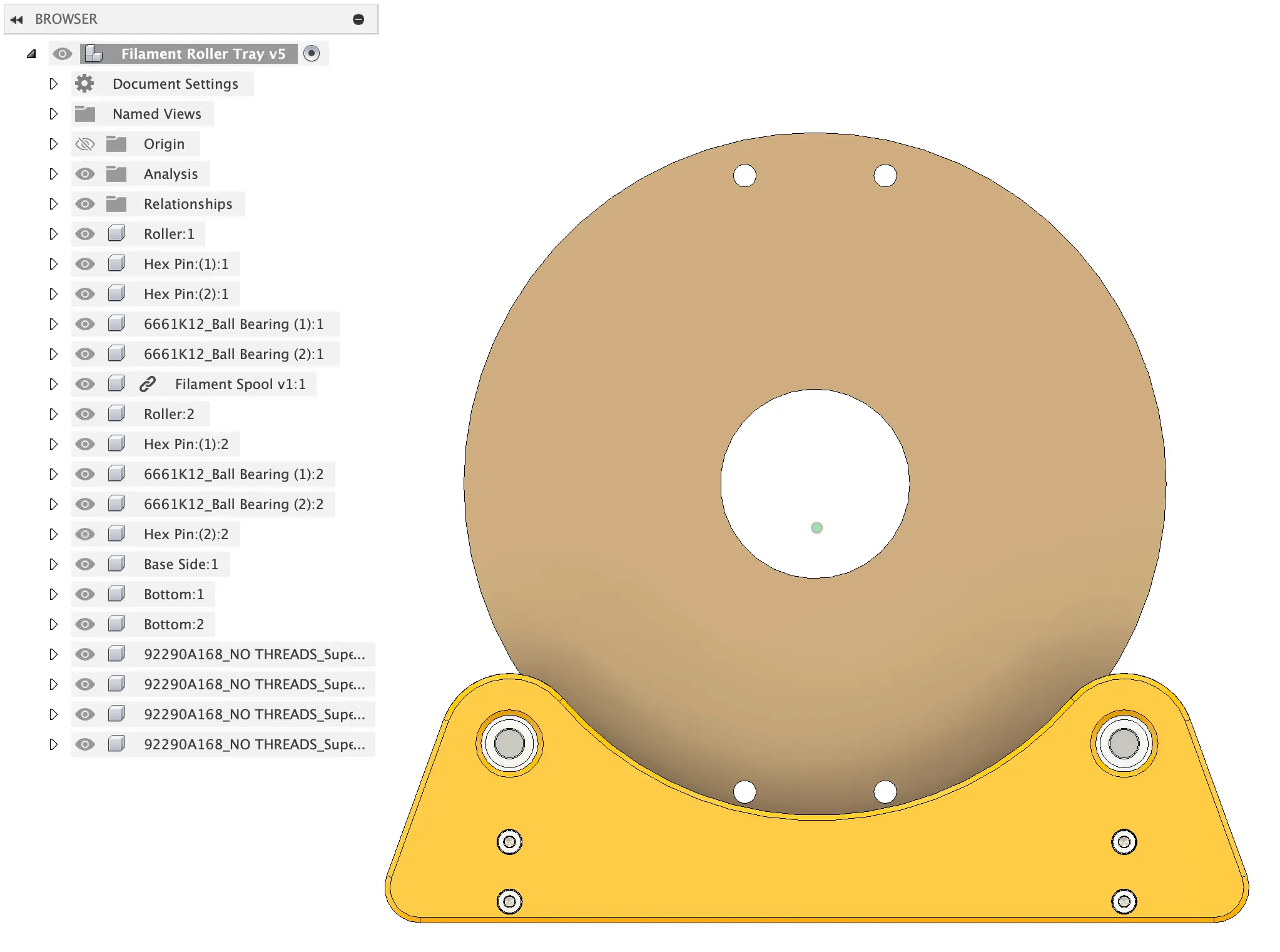Select 6661K12_Ball Bearing (1):1 in the browser

[233, 324]
